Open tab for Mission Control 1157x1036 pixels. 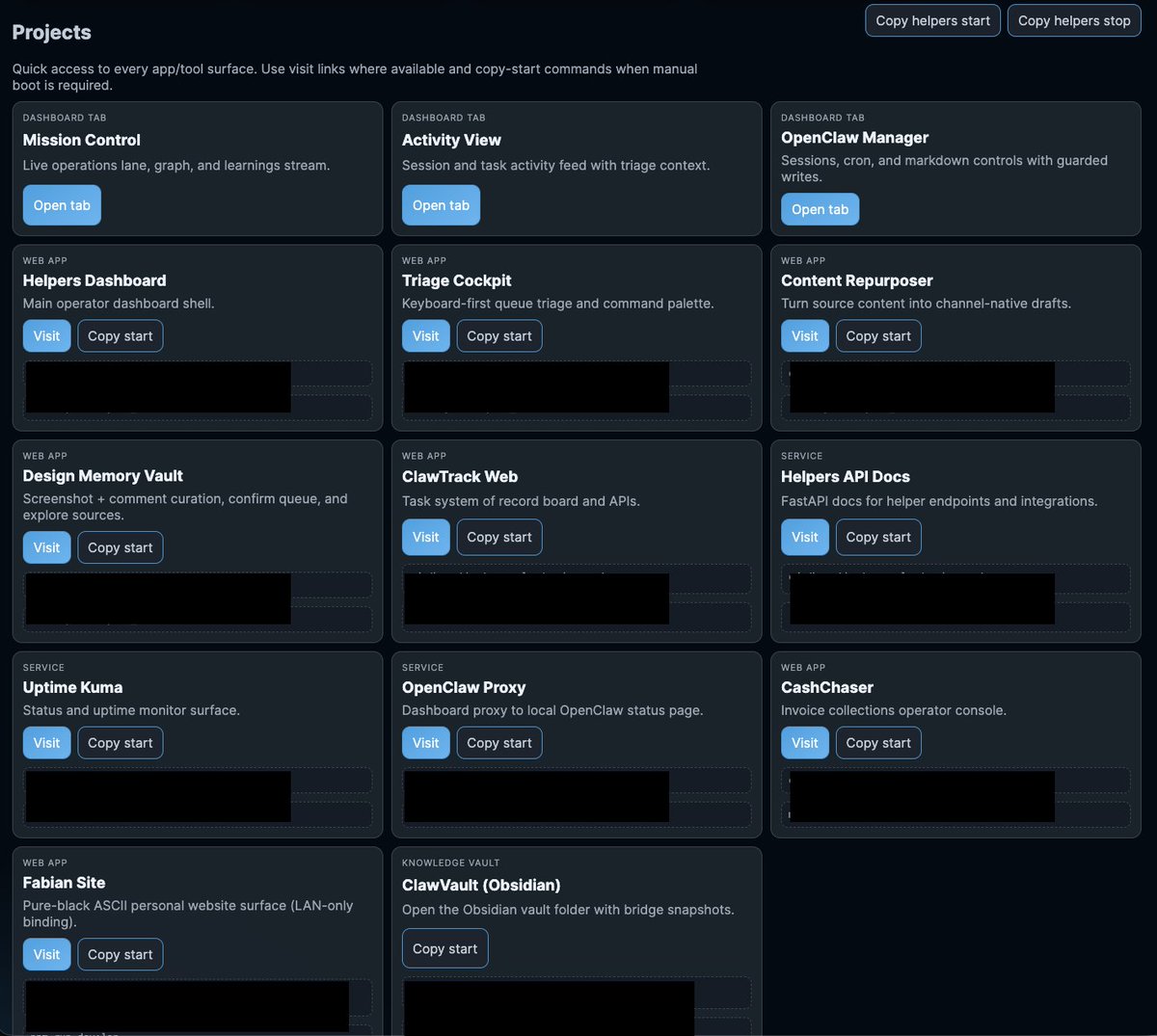tap(62, 205)
